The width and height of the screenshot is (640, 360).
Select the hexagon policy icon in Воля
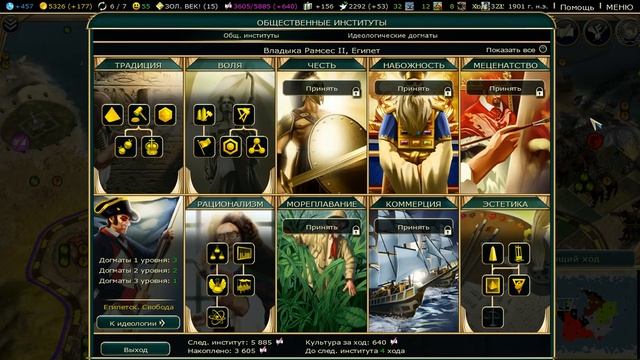click(231, 147)
